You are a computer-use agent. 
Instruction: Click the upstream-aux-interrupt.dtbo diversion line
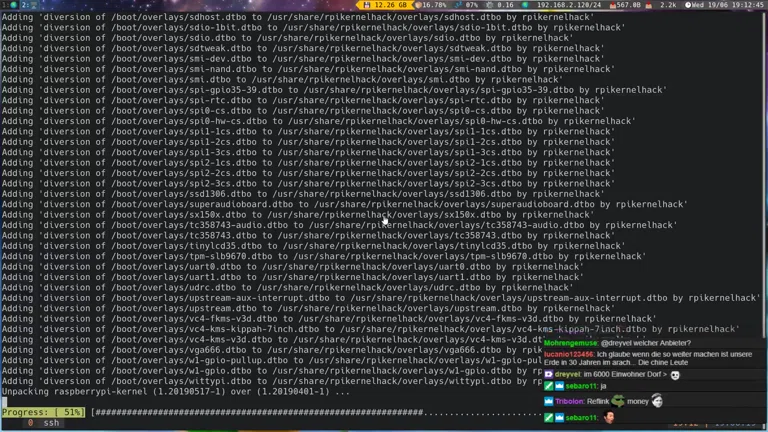(x=381, y=298)
